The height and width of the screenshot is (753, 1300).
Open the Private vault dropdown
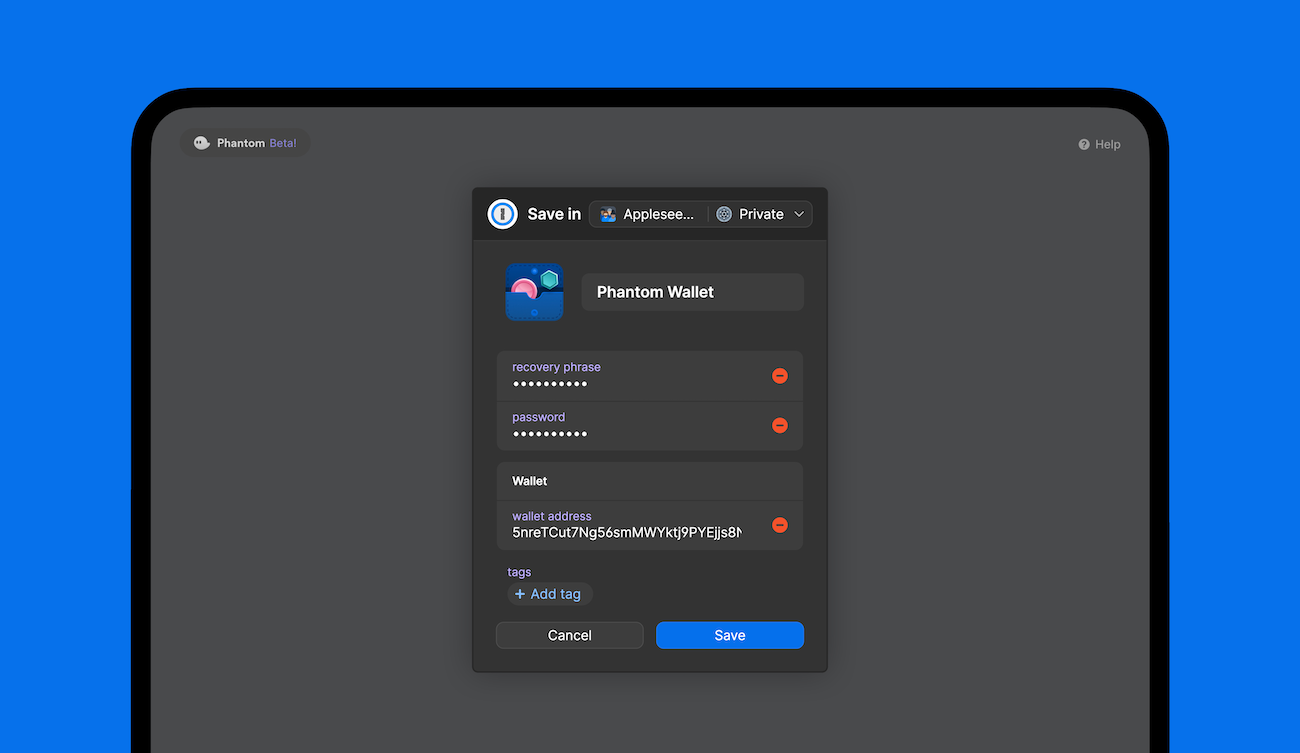point(760,213)
